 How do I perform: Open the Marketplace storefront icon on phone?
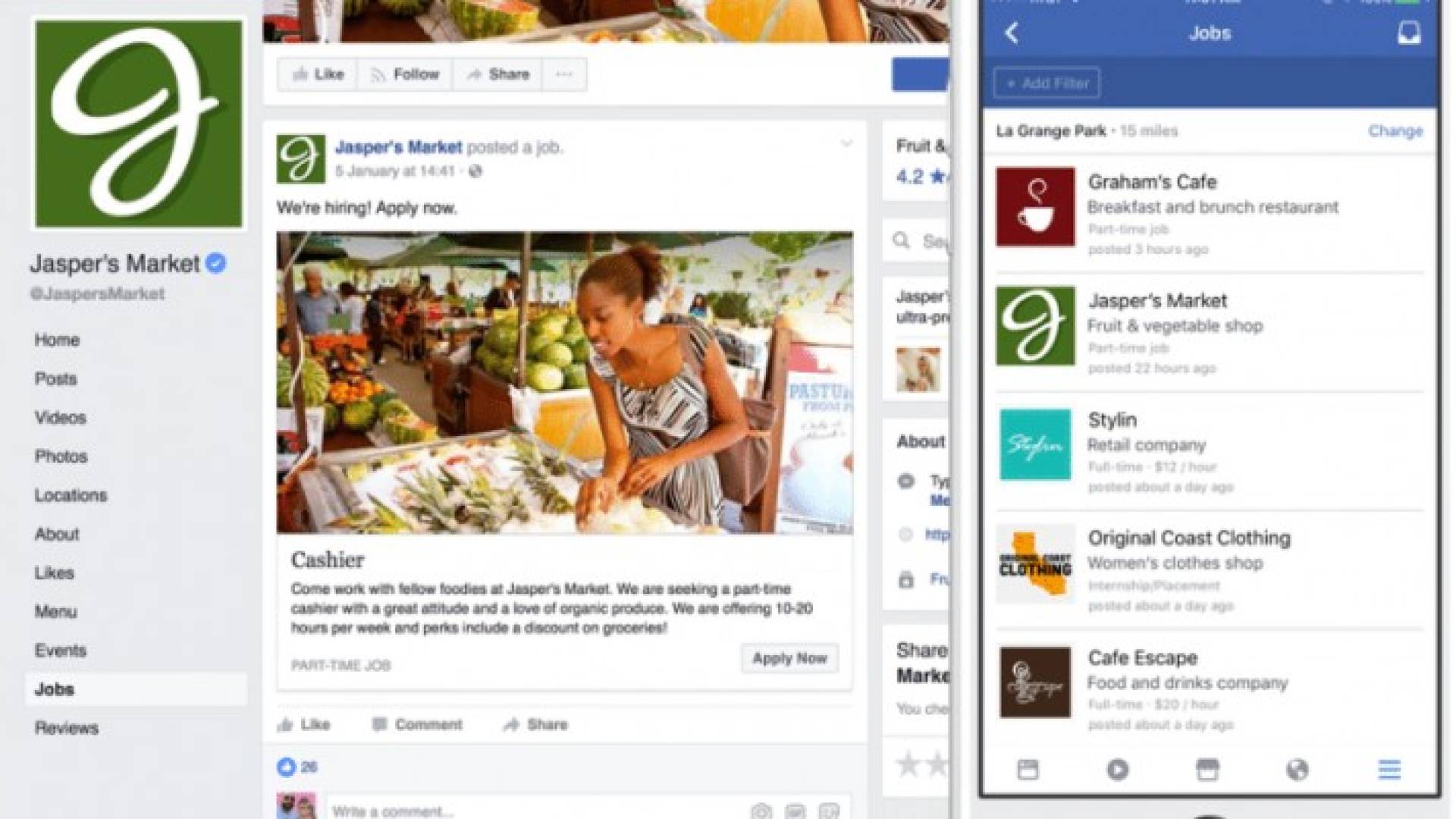pyautogui.click(x=1207, y=770)
